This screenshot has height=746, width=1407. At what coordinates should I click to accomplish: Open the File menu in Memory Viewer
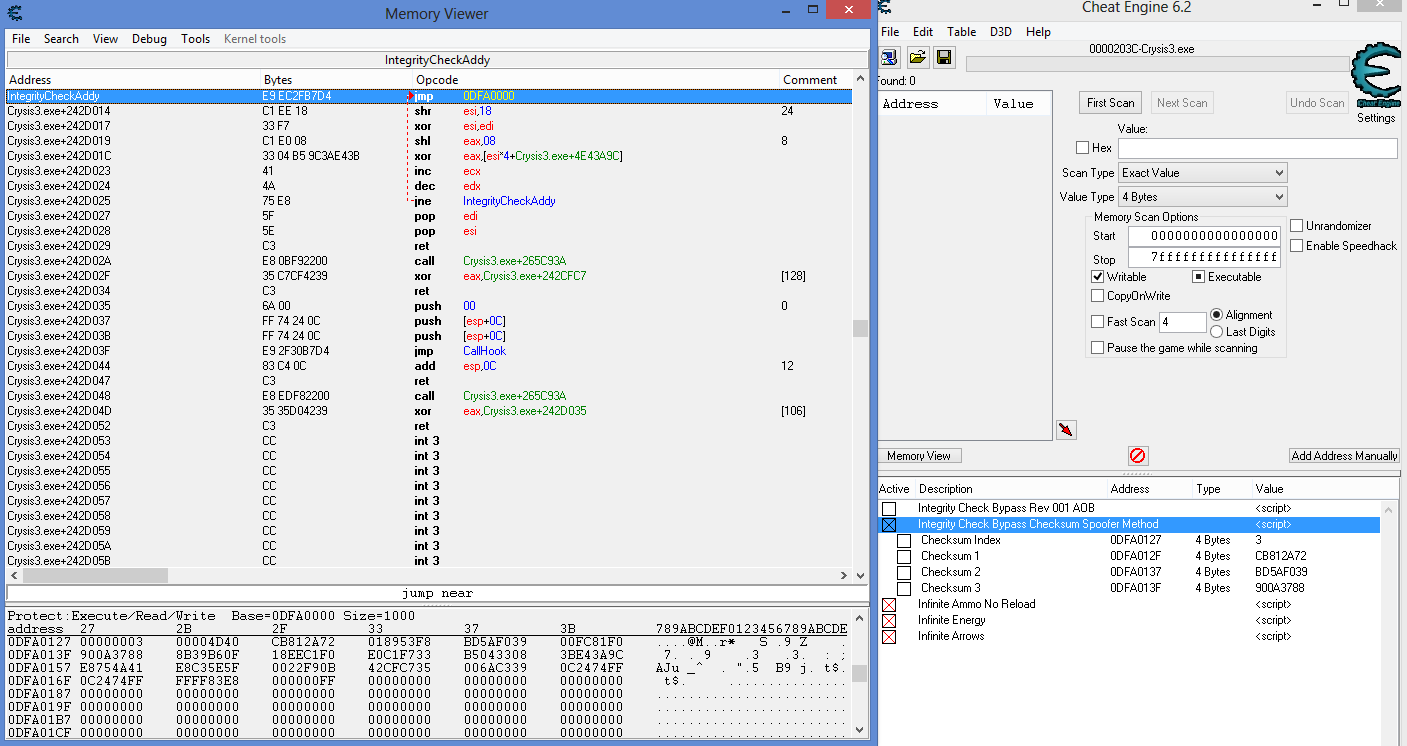coord(21,39)
